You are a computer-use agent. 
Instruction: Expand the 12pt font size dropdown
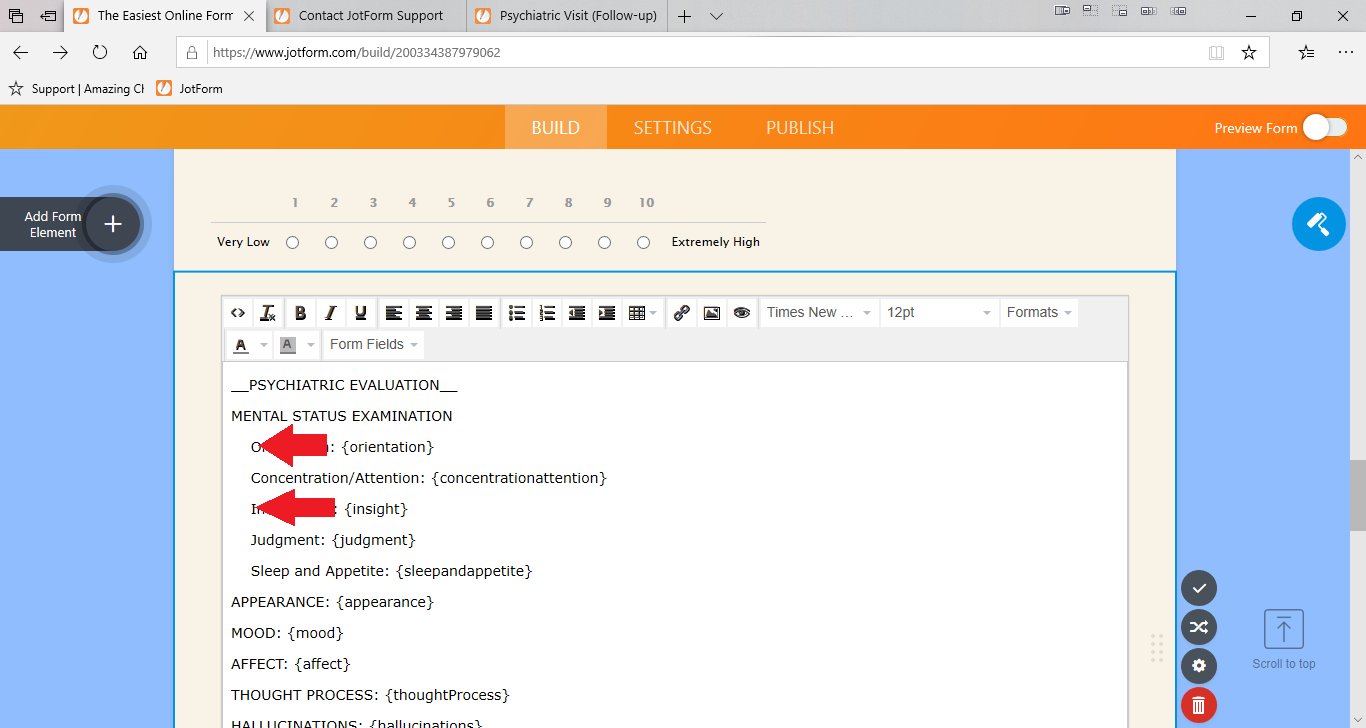point(939,313)
